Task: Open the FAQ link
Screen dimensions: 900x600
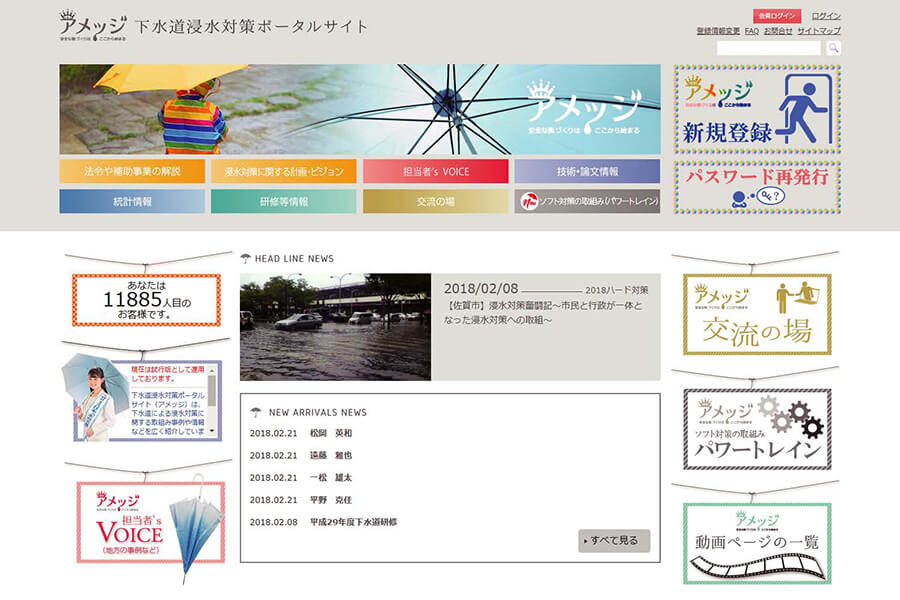Action: tap(751, 31)
